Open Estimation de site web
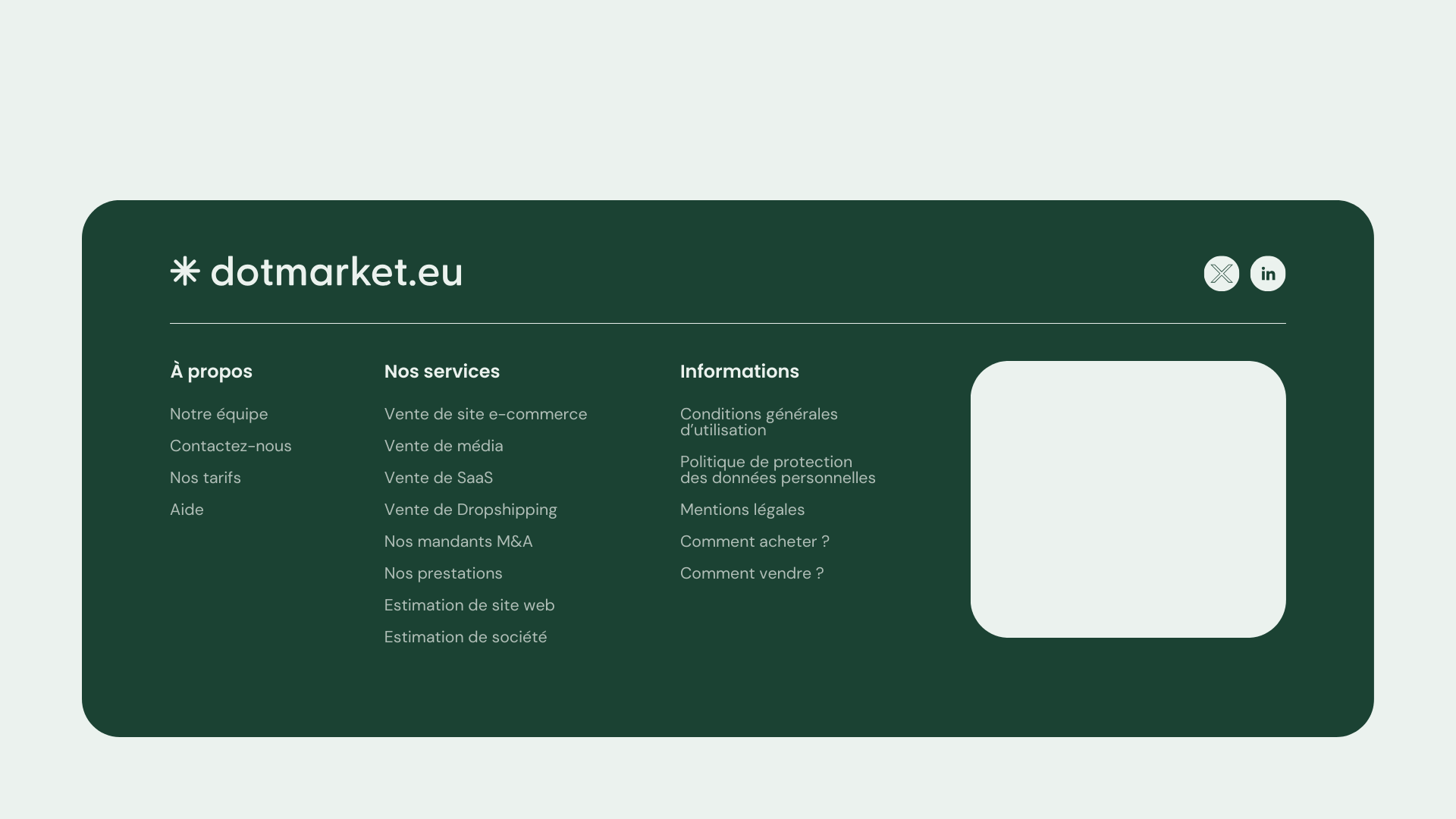 (469, 605)
